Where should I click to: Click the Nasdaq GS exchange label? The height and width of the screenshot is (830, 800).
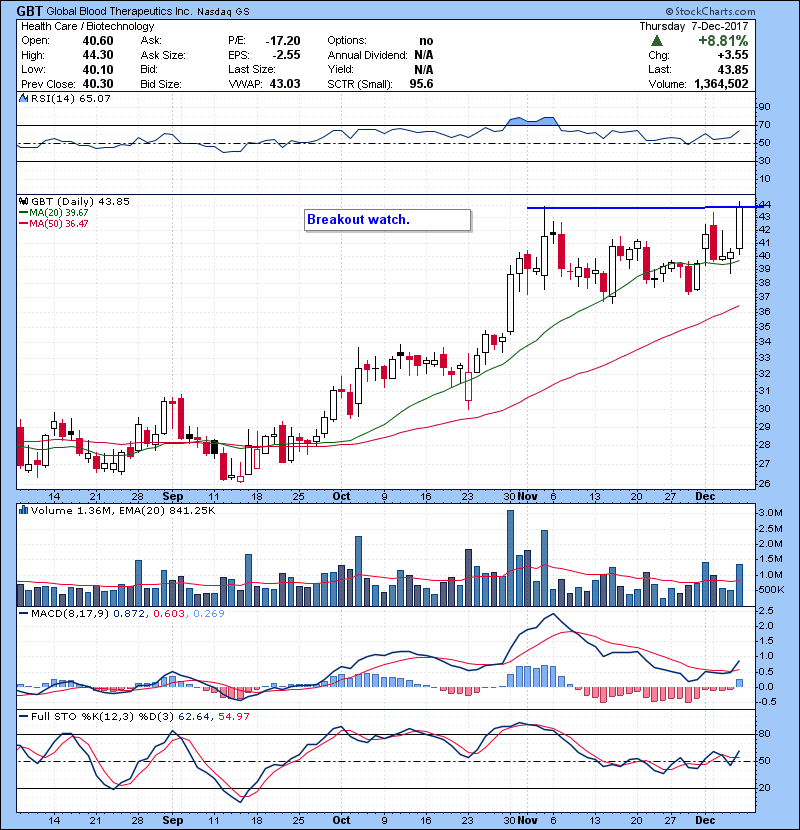[223, 12]
